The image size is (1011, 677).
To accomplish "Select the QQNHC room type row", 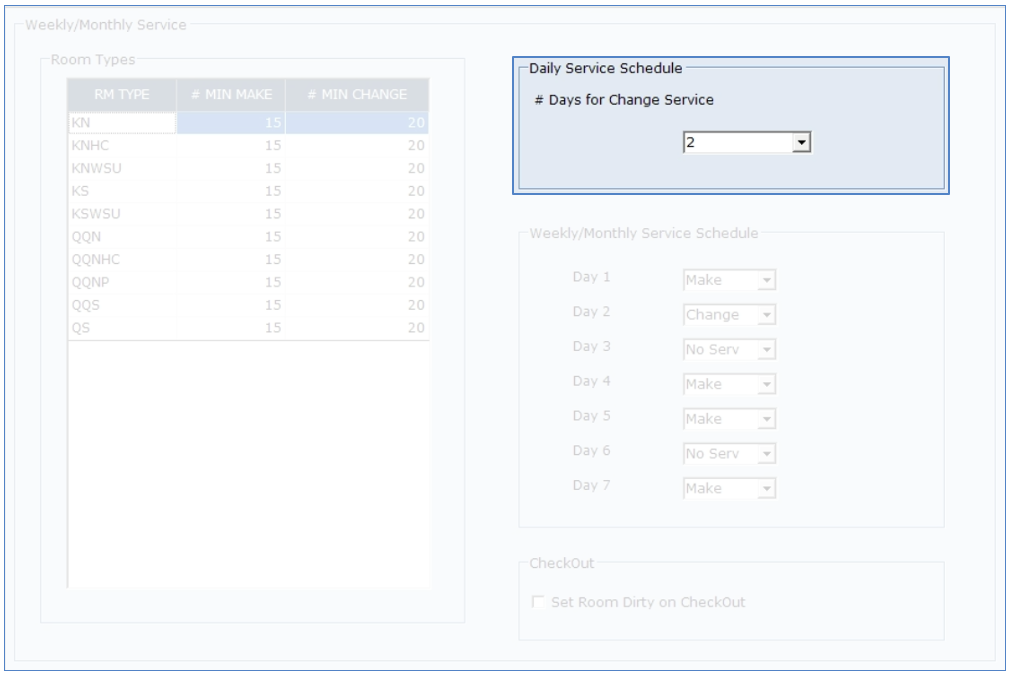I will (x=122, y=259).
